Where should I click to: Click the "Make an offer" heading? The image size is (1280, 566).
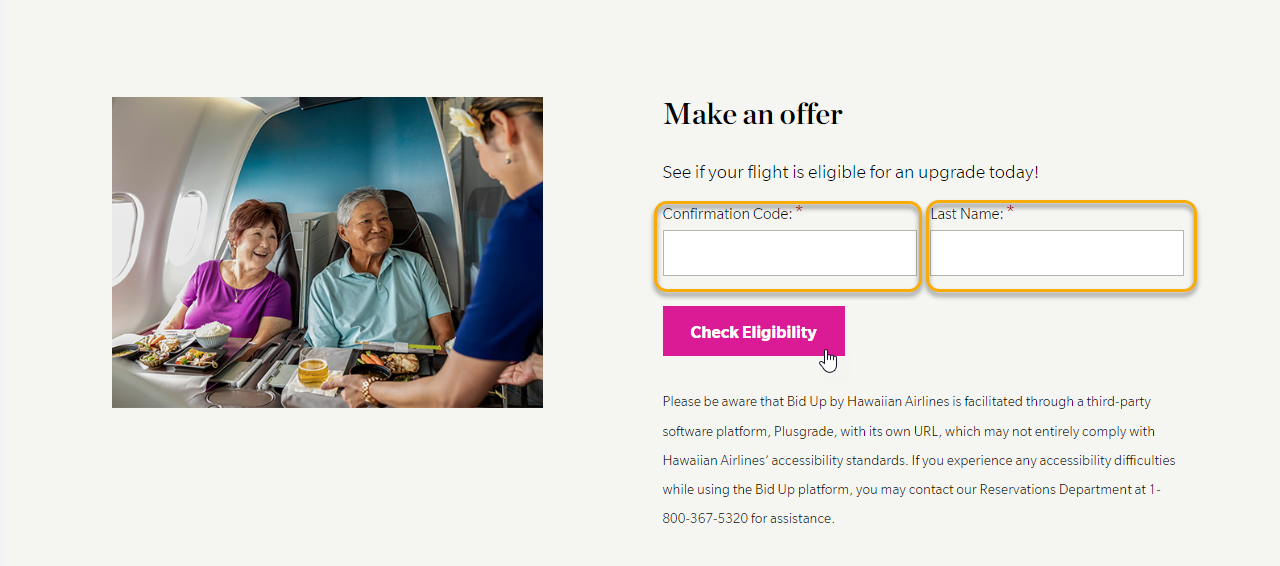coord(752,115)
